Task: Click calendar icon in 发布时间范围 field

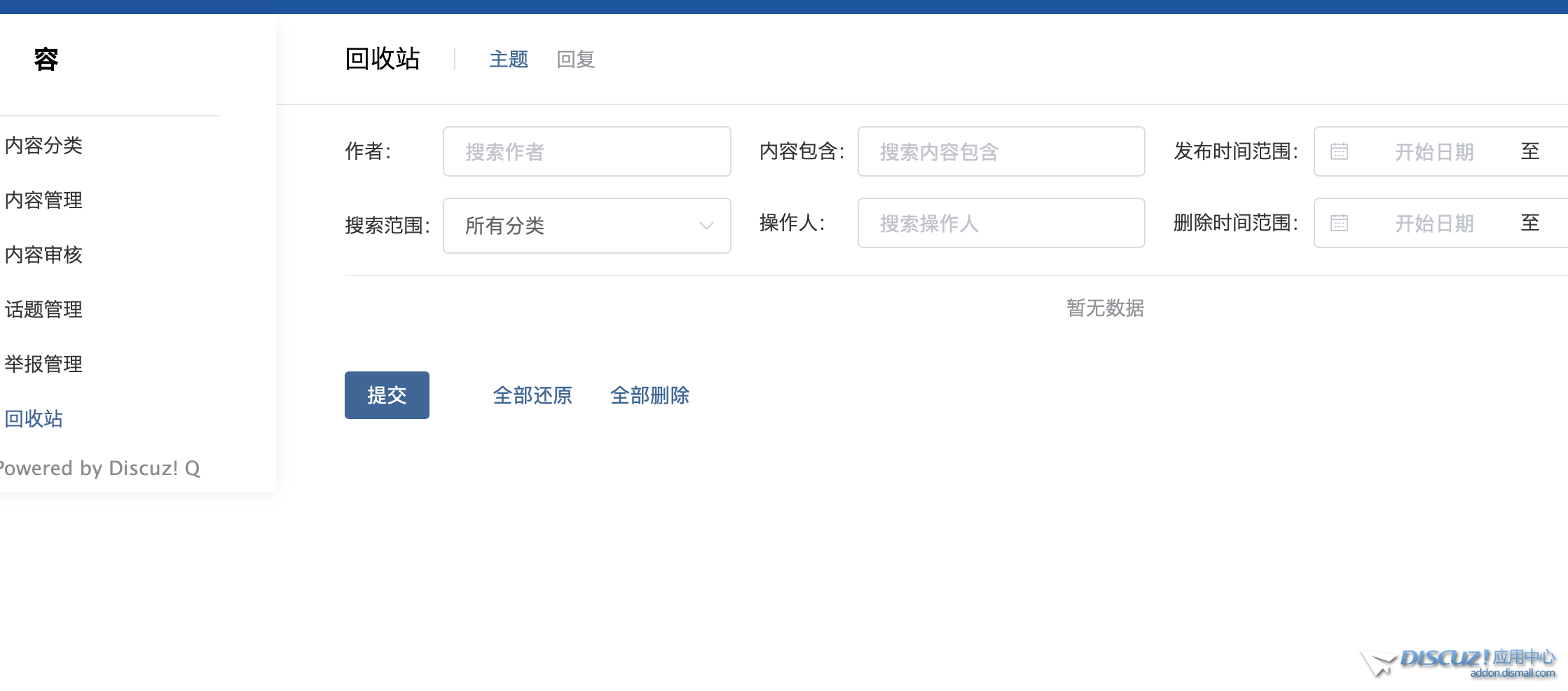Action: pos(1339,151)
